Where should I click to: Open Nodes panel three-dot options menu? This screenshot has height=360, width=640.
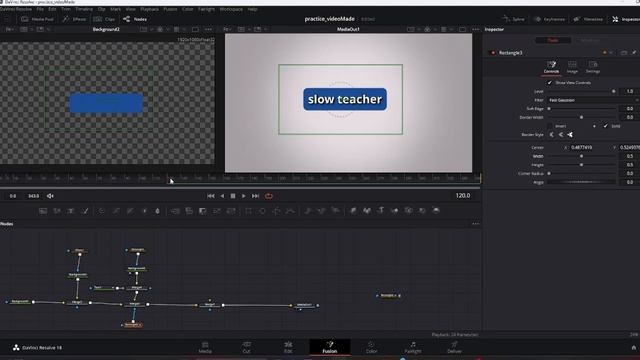tap(476, 224)
